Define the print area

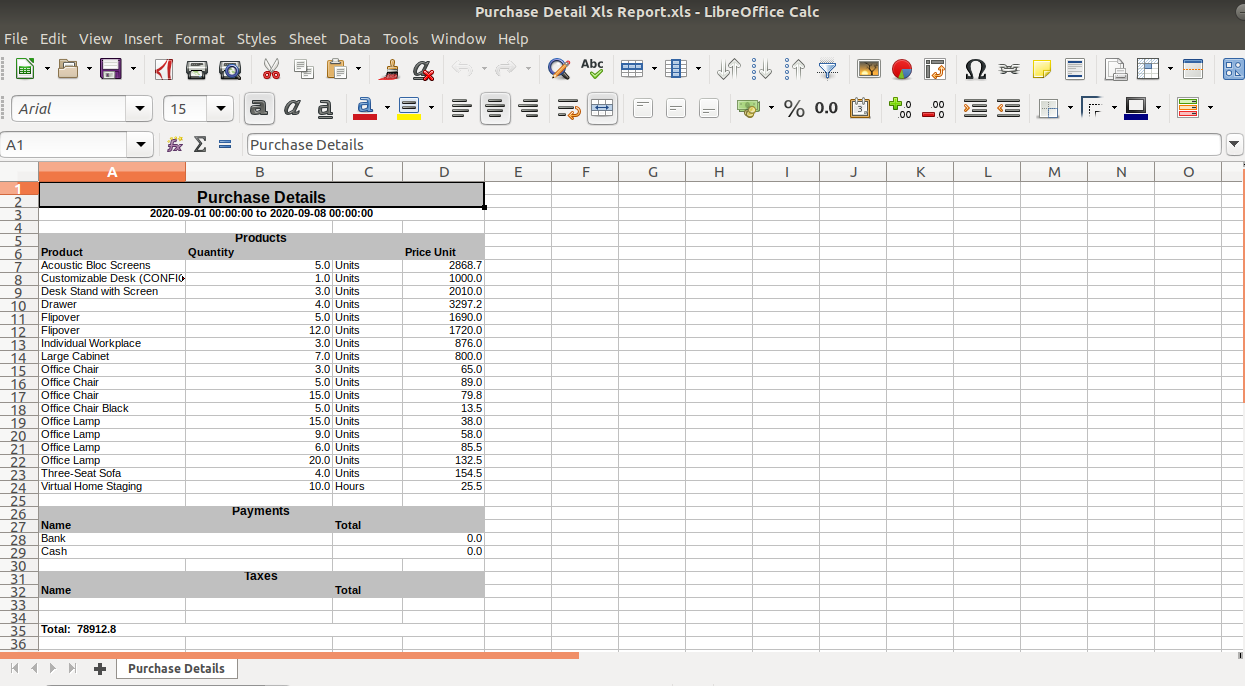tap(1116, 69)
